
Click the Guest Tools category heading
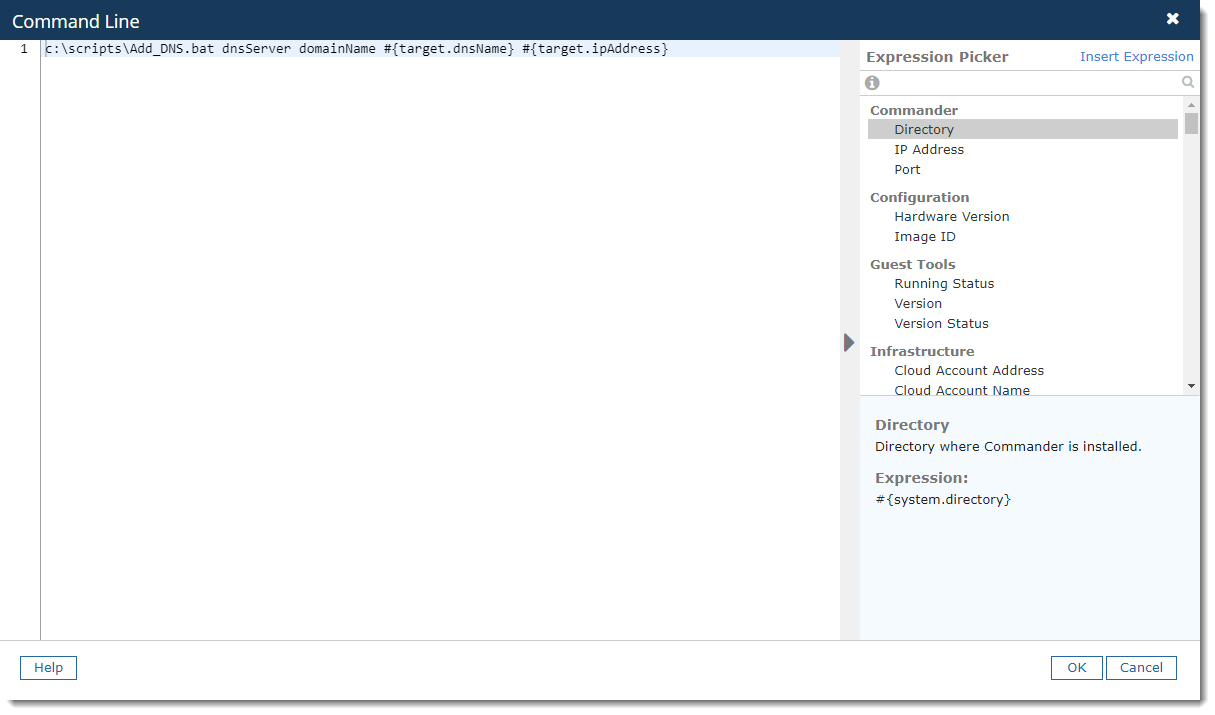tap(912, 264)
